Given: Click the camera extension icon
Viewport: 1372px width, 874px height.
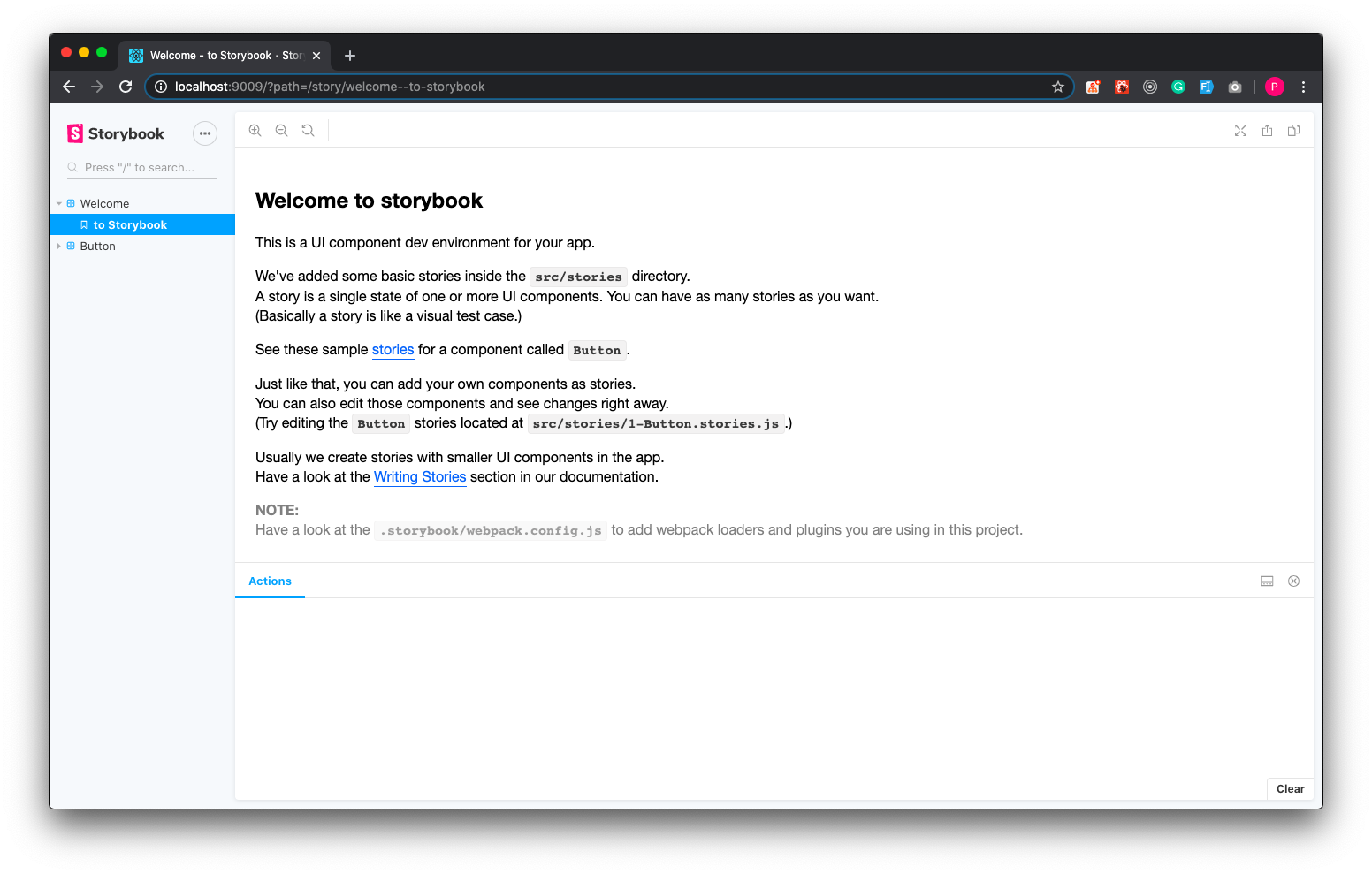Looking at the screenshot, I should point(1235,87).
